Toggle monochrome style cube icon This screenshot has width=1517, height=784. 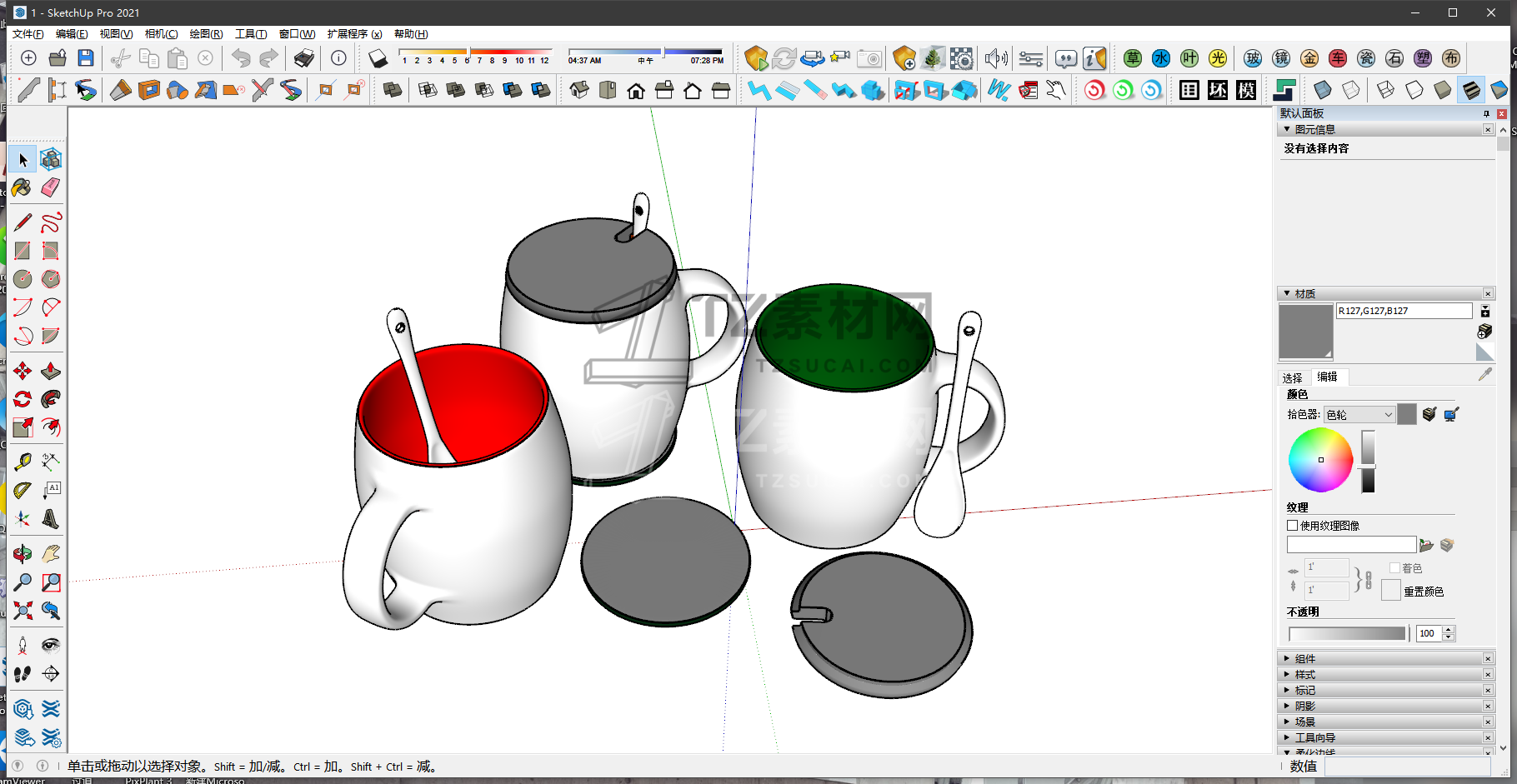click(1499, 90)
